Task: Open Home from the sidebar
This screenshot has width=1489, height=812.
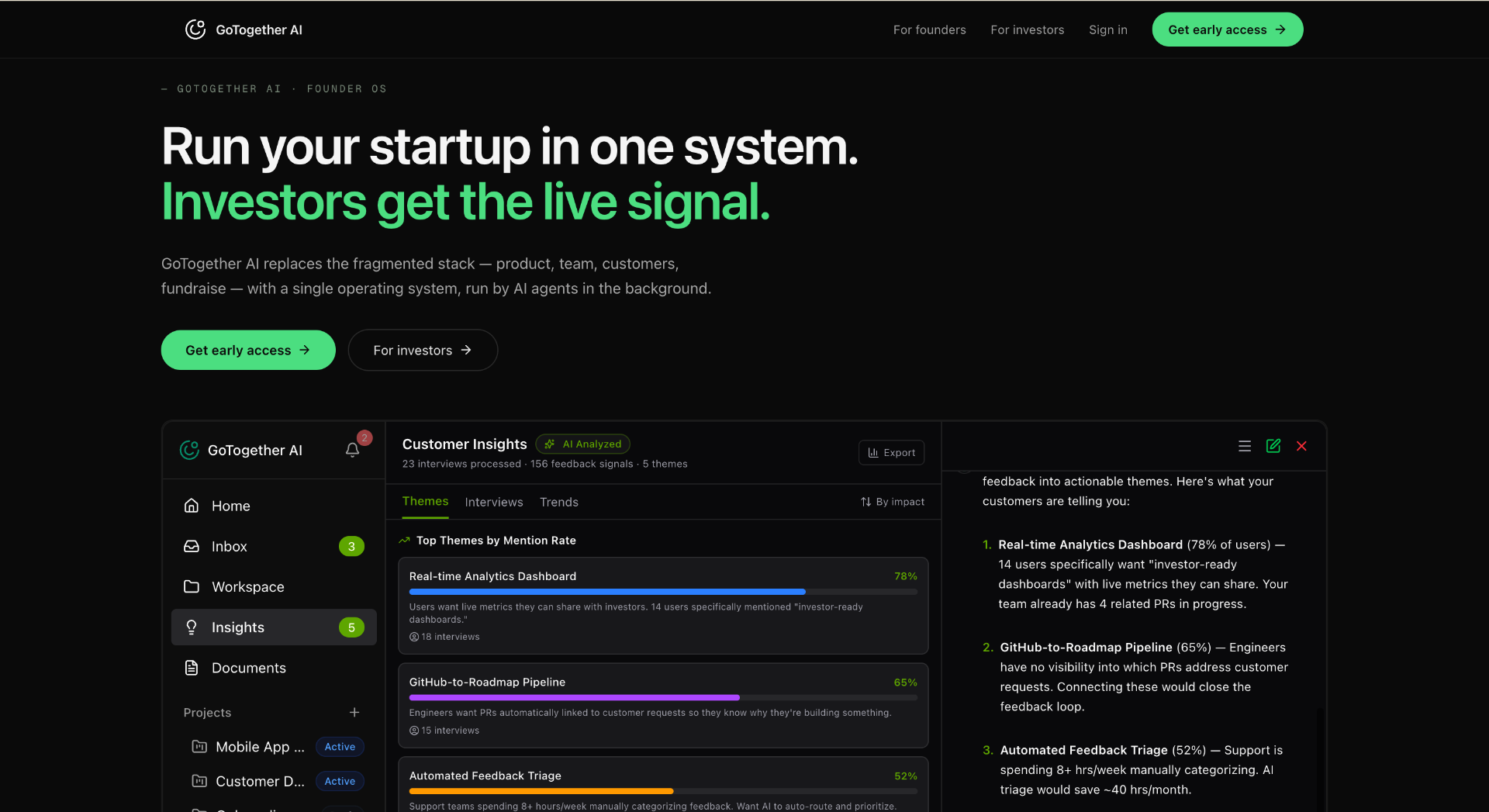Action: [x=274, y=506]
